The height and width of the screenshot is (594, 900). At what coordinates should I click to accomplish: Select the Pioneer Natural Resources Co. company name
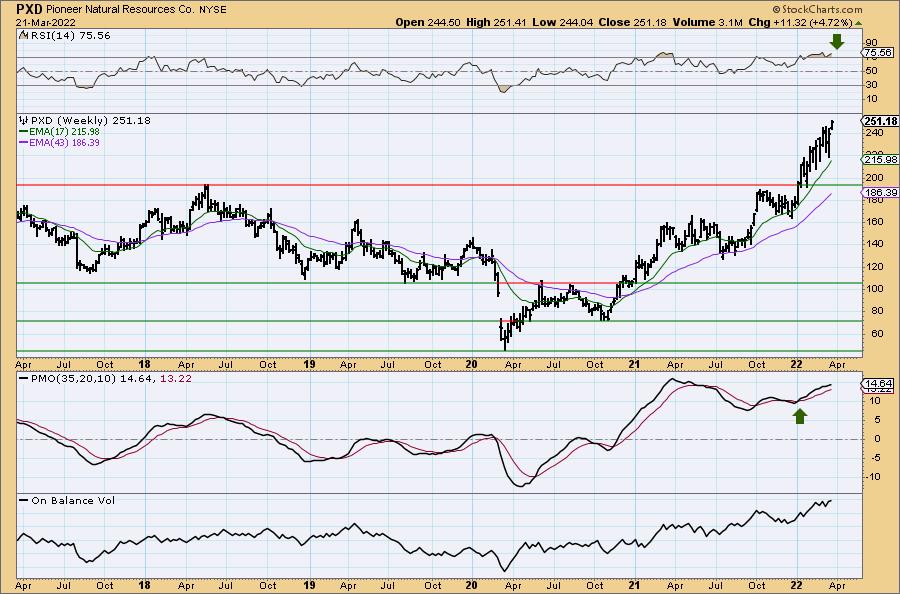click(x=118, y=10)
